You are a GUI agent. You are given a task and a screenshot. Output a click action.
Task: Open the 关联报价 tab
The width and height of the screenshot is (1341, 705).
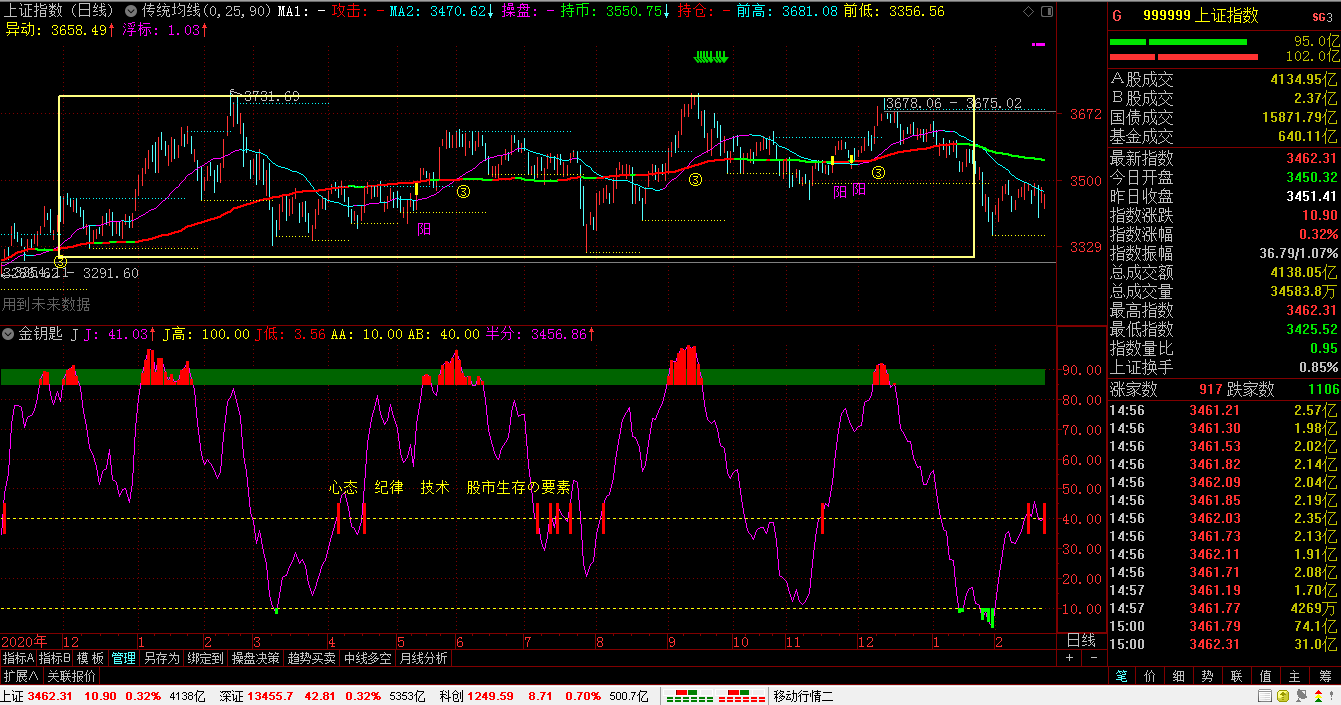click(71, 676)
